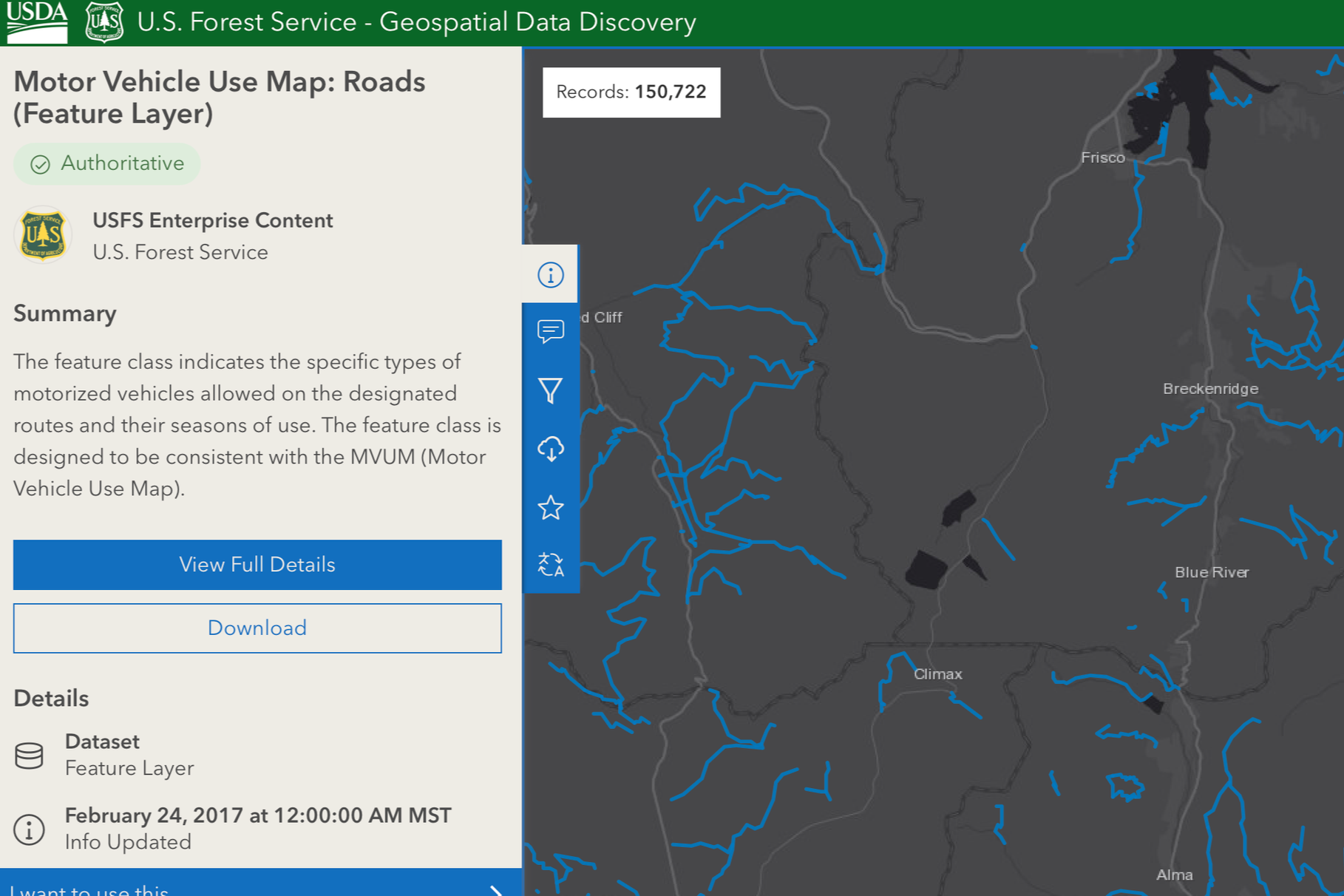Open the info panel icon
1344x896 pixels.
point(550,275)
